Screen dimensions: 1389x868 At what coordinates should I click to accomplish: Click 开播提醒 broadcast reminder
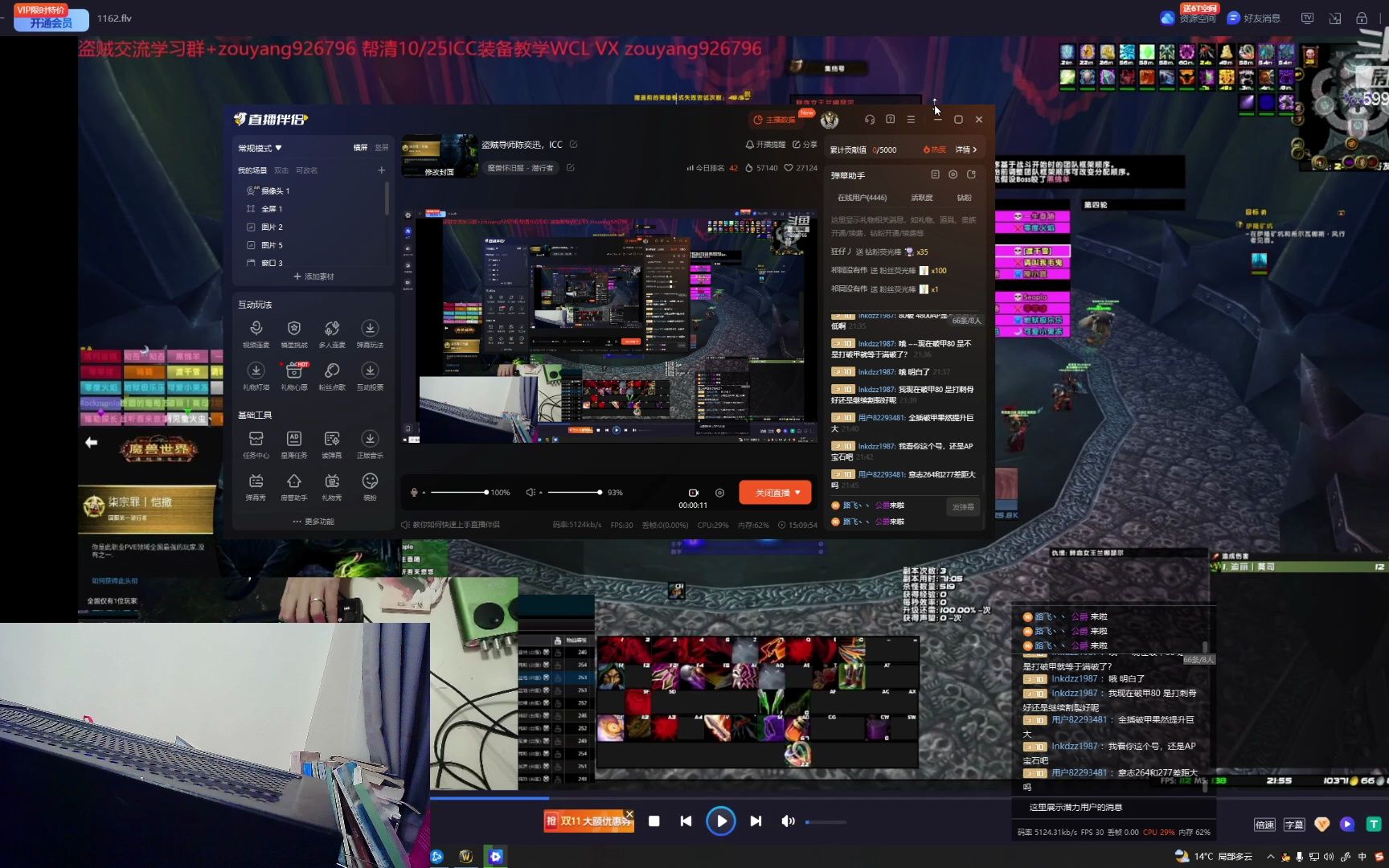pyautogui.click(x=765, y=145)
